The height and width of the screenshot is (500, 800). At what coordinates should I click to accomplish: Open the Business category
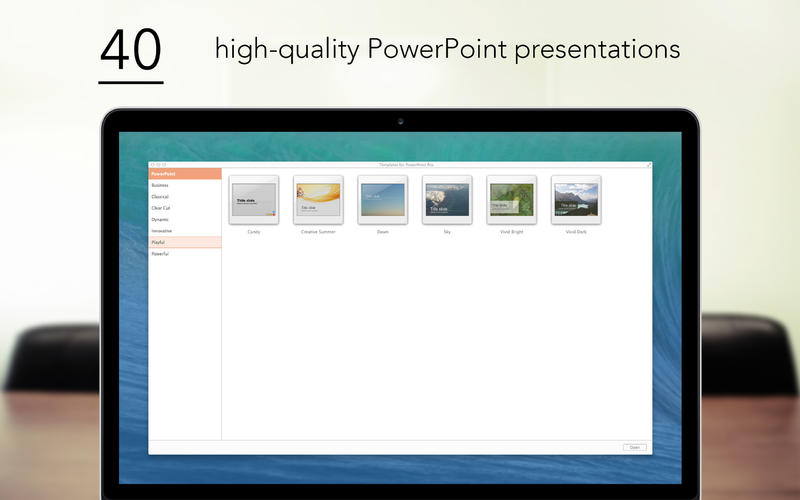(160, 186)
